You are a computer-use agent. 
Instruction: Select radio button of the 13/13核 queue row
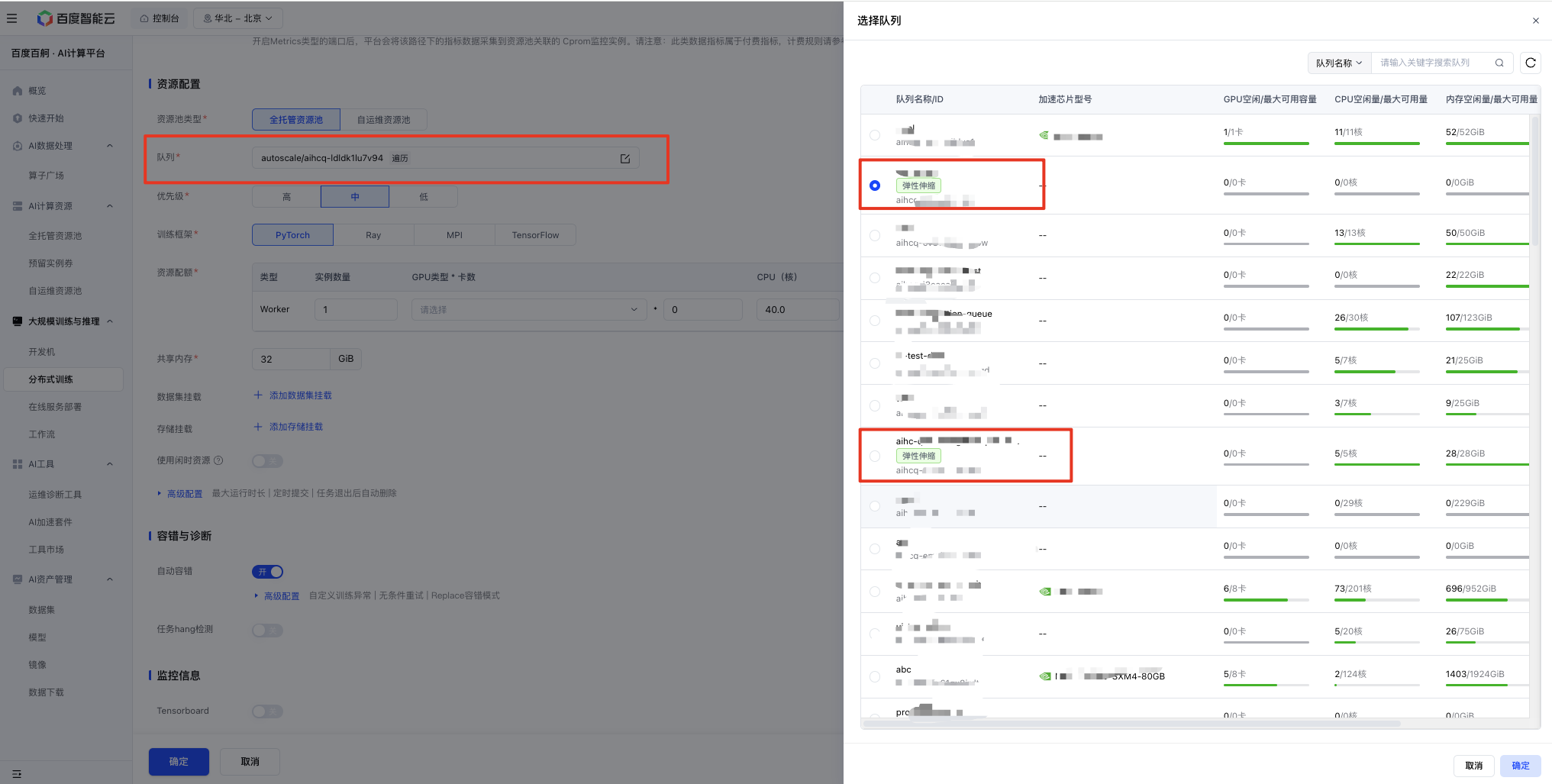click(875, 235)
